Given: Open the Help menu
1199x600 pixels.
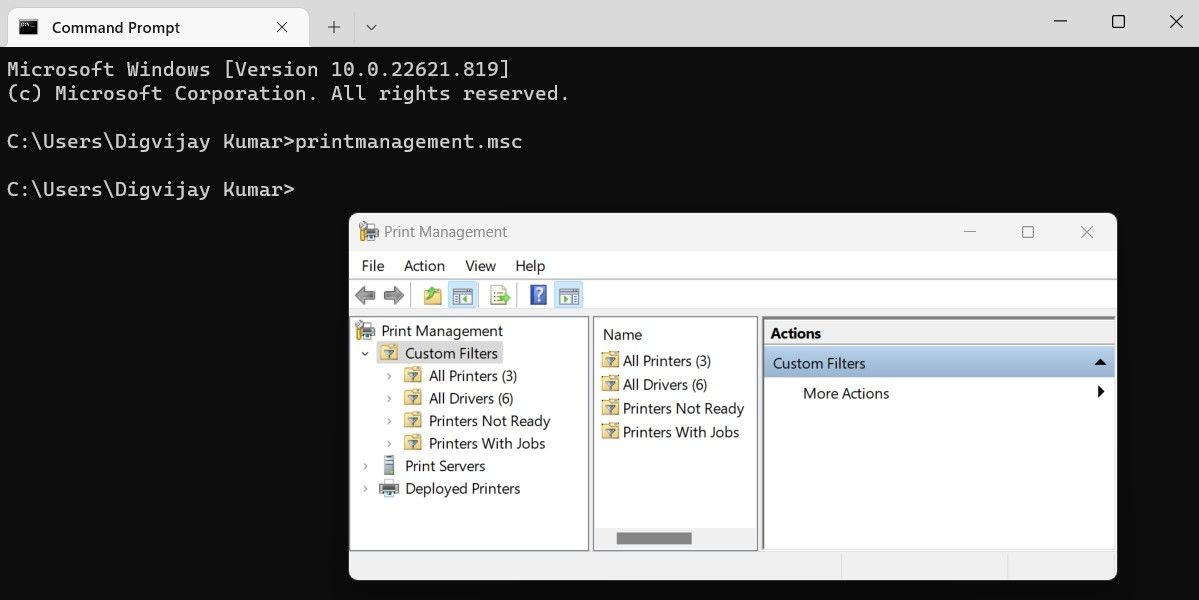Looking at the screenshot, I should point(530,266).
